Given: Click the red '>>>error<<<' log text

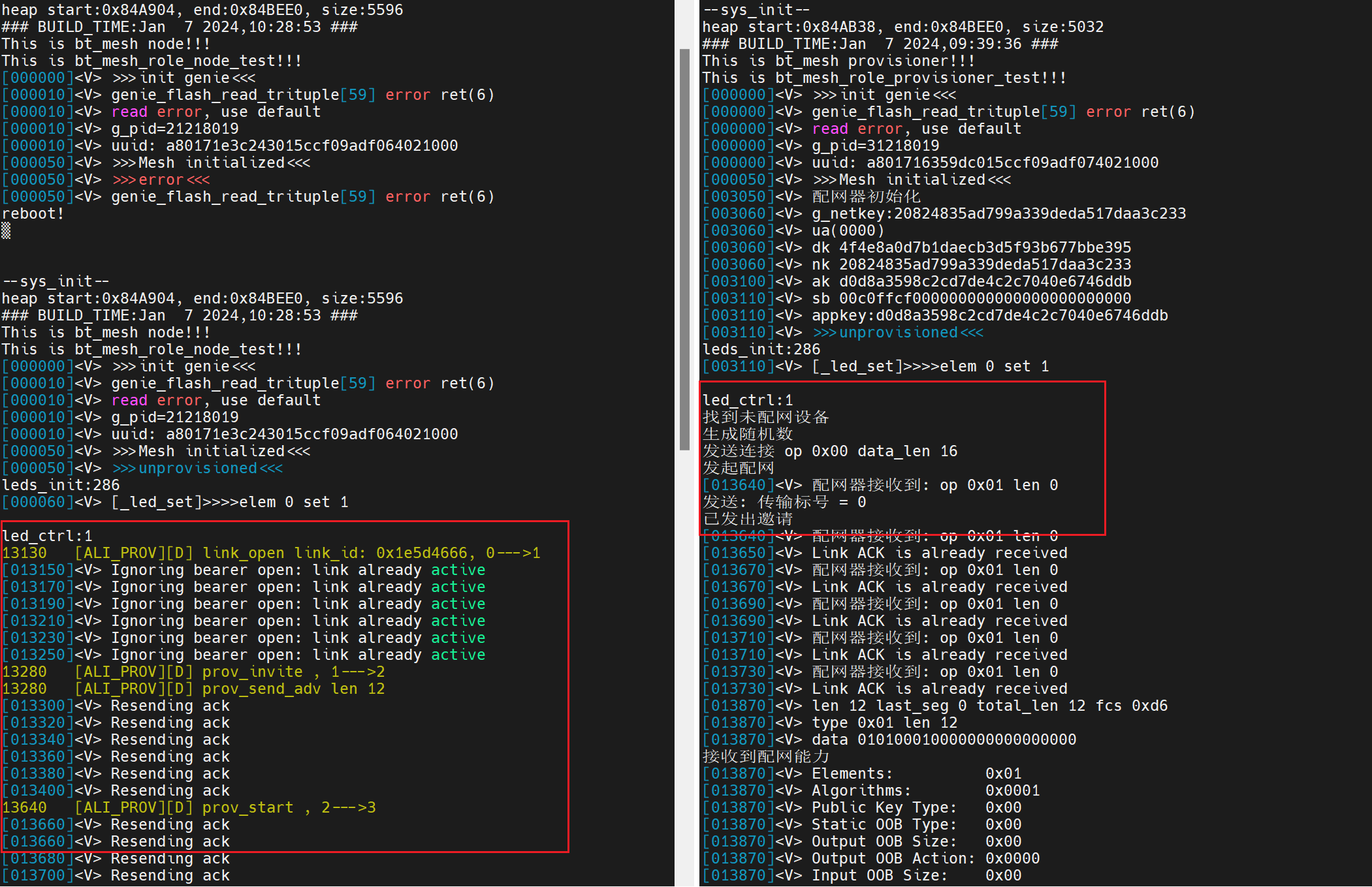Looking at the screenshot, I should [161, 179].
